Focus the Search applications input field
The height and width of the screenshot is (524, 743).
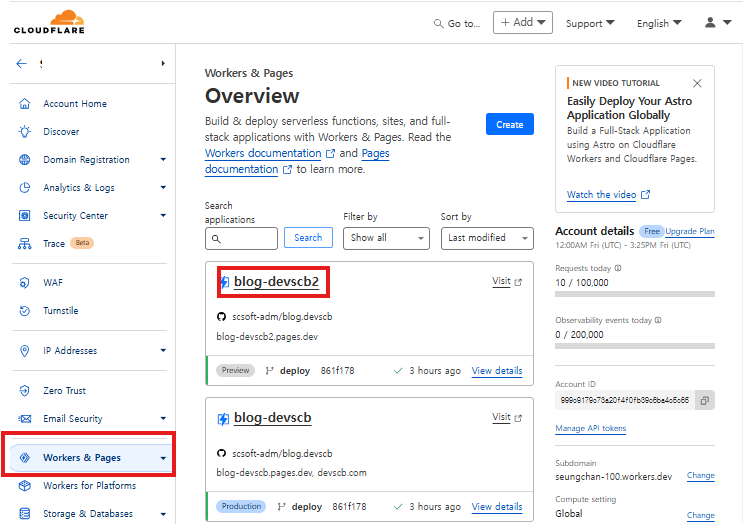pyautogui.click(x=241, y=238)
